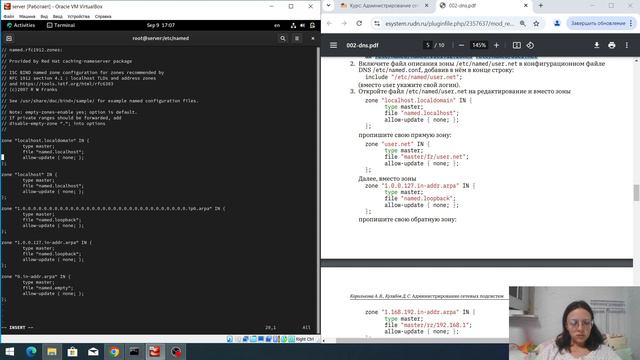
Task: Click VirtualBox hard disk activity status icon
Action: pyautogui.click(x=230, y=339)
